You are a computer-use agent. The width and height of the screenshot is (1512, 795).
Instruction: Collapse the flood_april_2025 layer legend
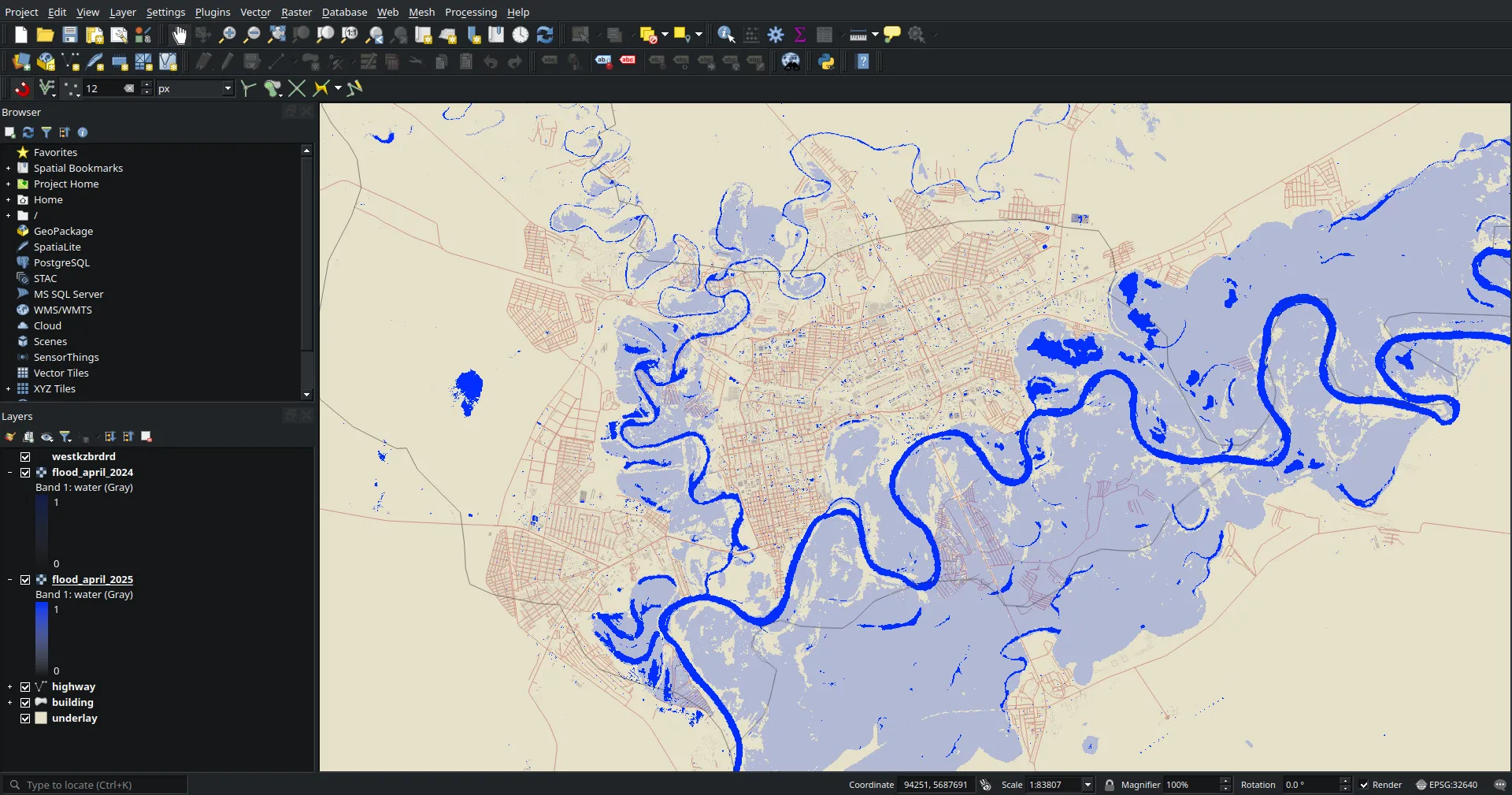point(9,580)
